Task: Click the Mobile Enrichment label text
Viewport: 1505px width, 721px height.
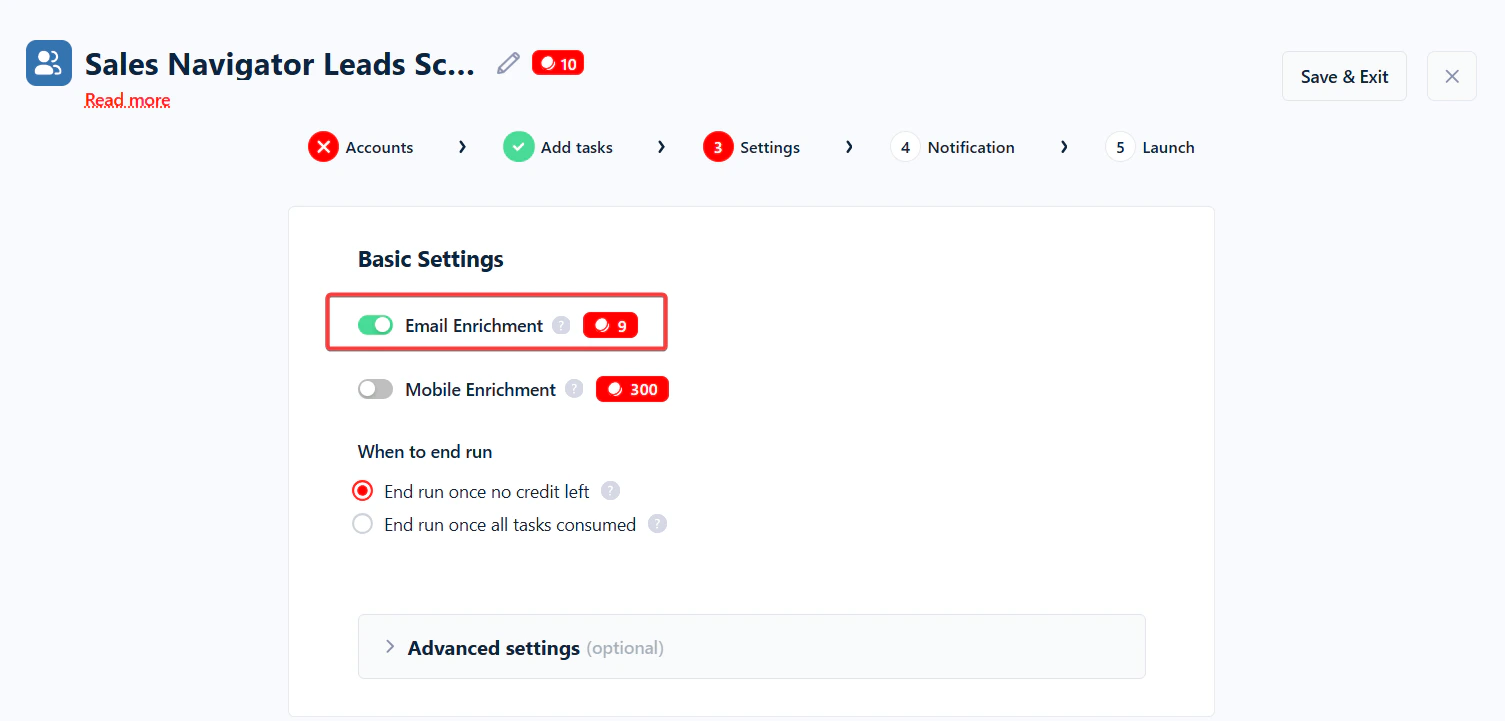Action: [x=480, y=390]
